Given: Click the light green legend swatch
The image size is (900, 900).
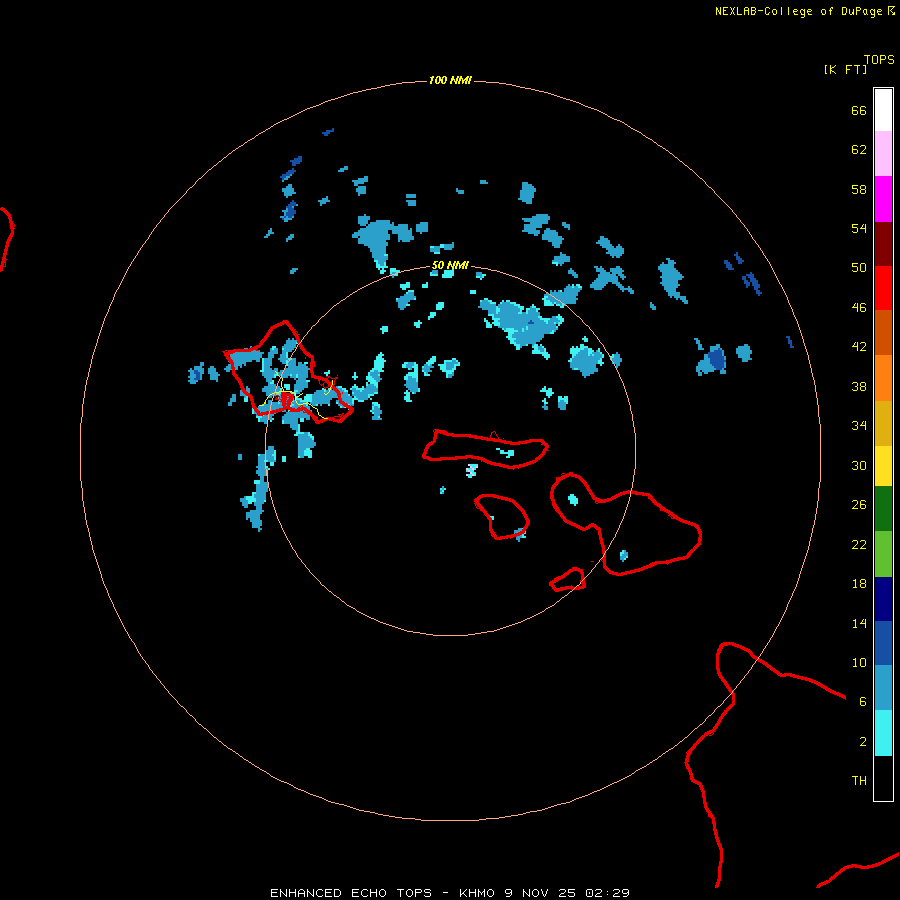Looking at the screenshot, I should pyautogui.click(x=883, y=554).
